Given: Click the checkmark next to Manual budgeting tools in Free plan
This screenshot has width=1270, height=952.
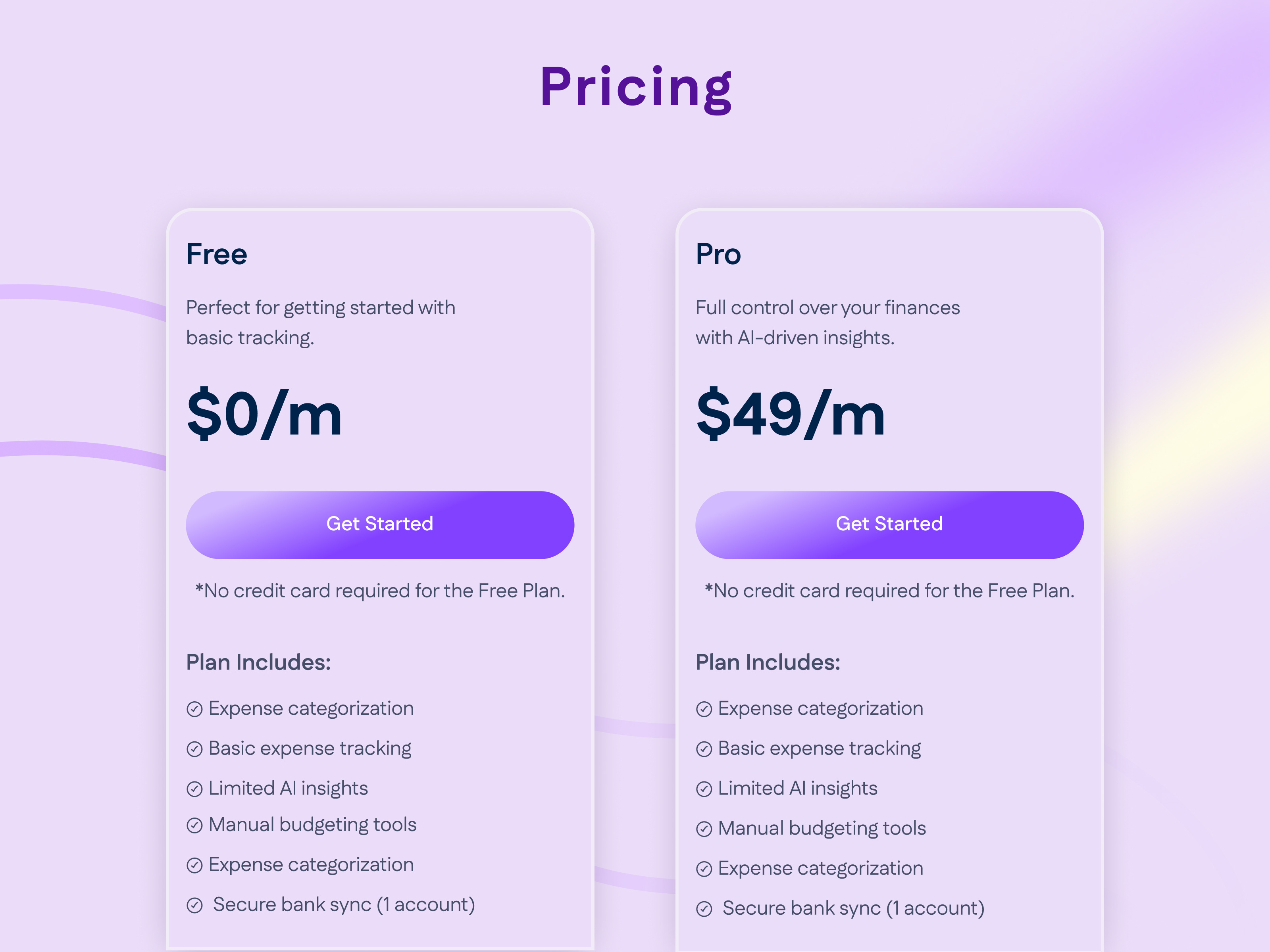Looking at the screenshot, I should (194, 825).
